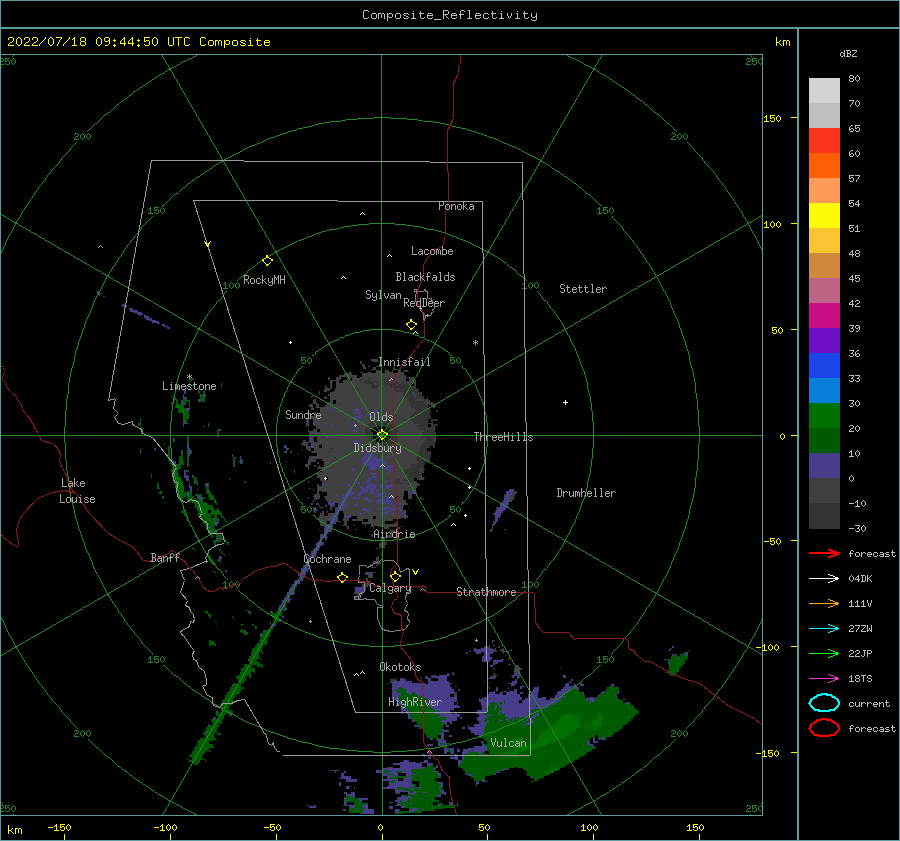Viewport: 900px width, 841px height.
Task: Click the Stettler town label
Action: [x=583, y=289]
